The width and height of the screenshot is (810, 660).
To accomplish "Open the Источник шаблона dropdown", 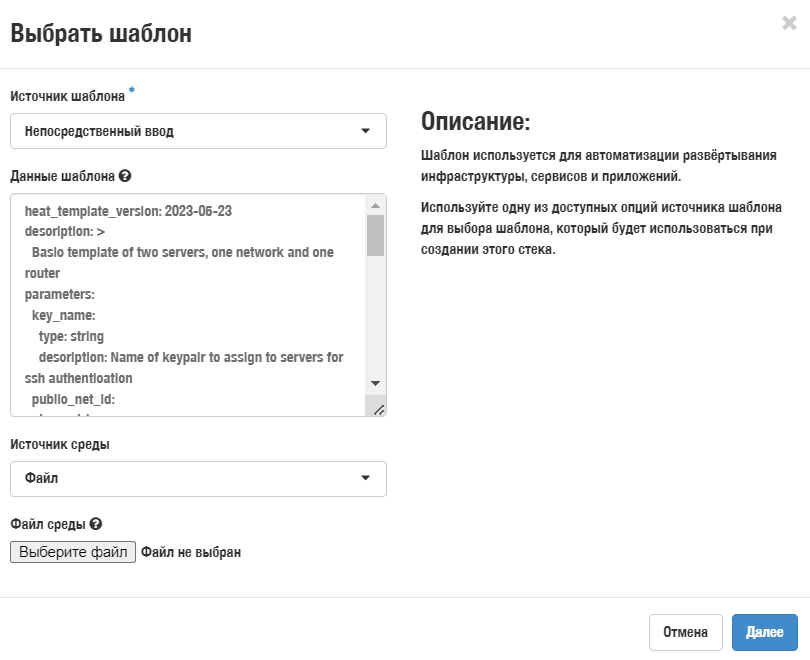I will (198, 131).
